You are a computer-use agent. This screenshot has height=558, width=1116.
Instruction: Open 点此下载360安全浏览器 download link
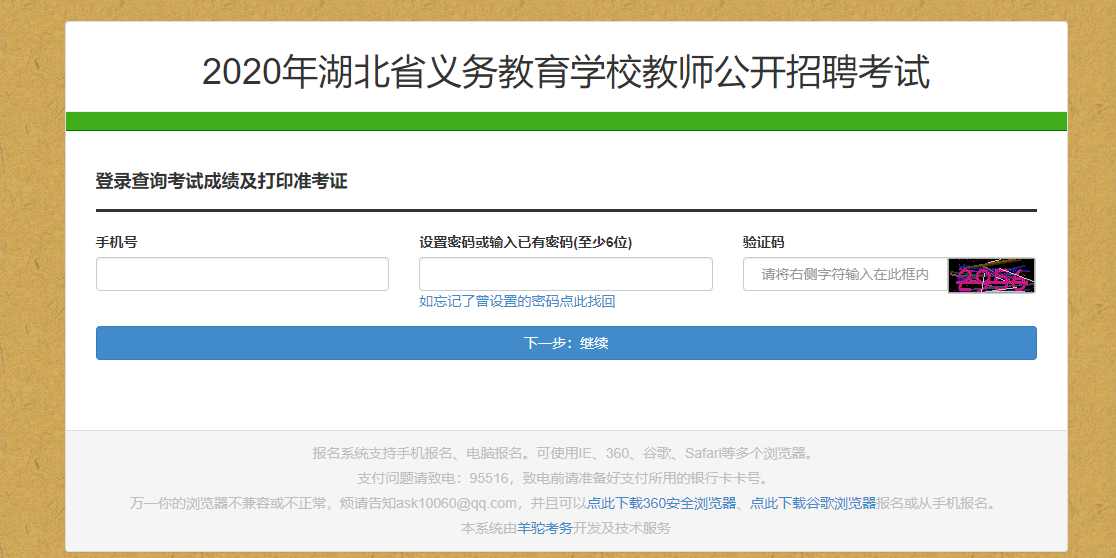[661, 503]
